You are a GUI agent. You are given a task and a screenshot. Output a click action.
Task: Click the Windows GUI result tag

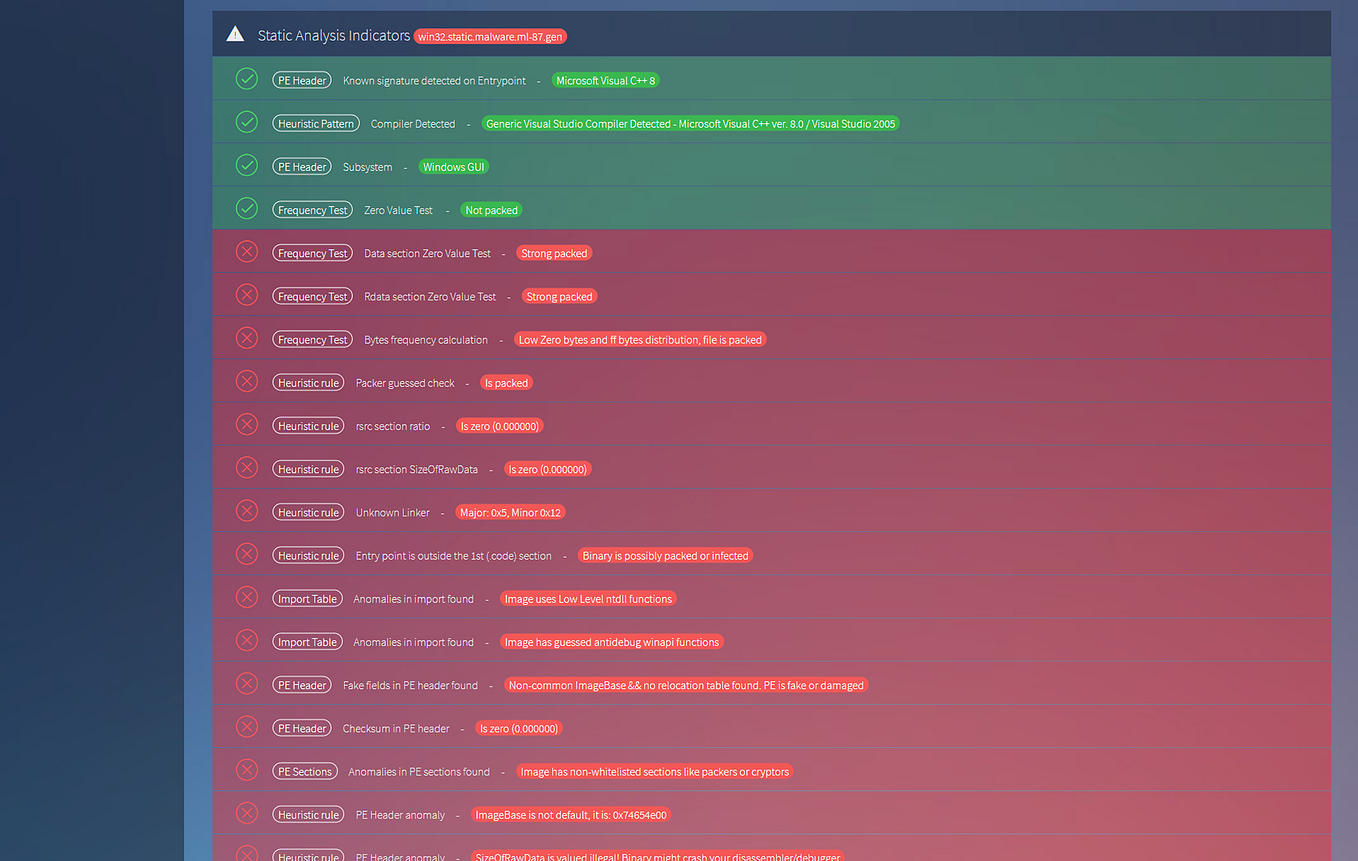tap(453, 166)
